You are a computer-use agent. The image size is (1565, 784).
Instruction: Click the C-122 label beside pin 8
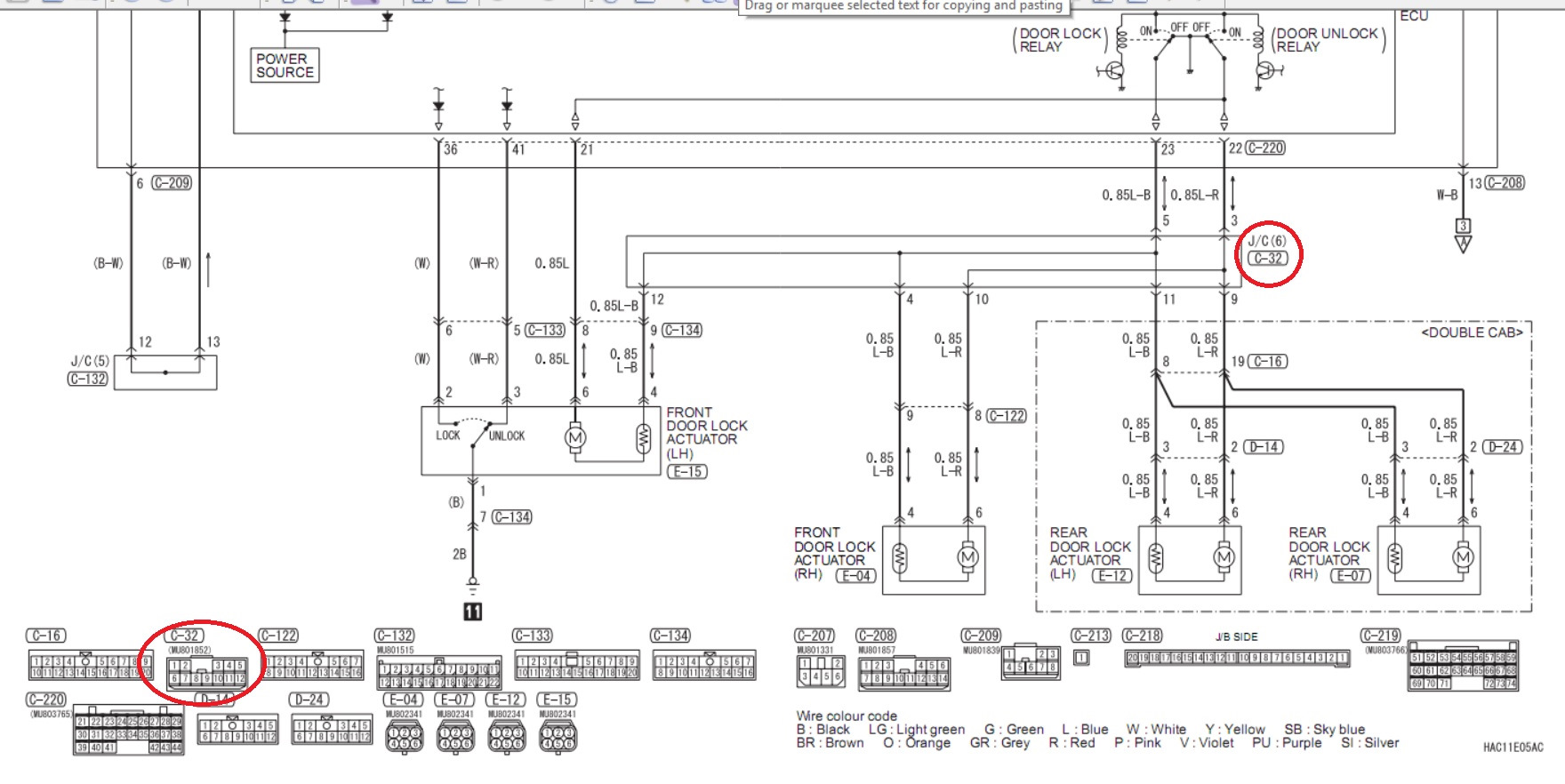click(x=1007, y=415)
